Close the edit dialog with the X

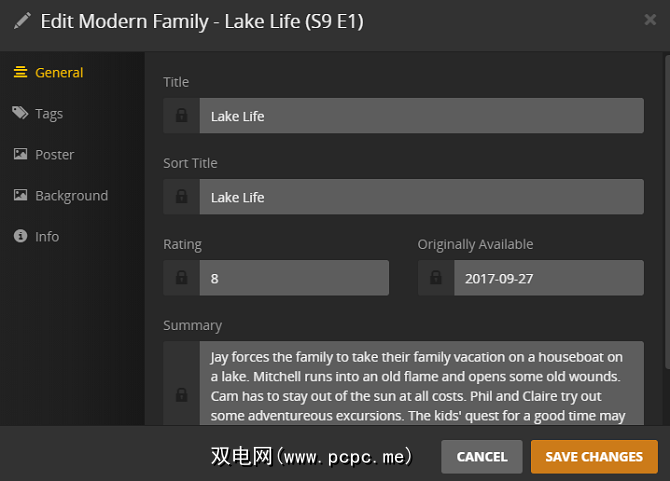click(651, 19)
